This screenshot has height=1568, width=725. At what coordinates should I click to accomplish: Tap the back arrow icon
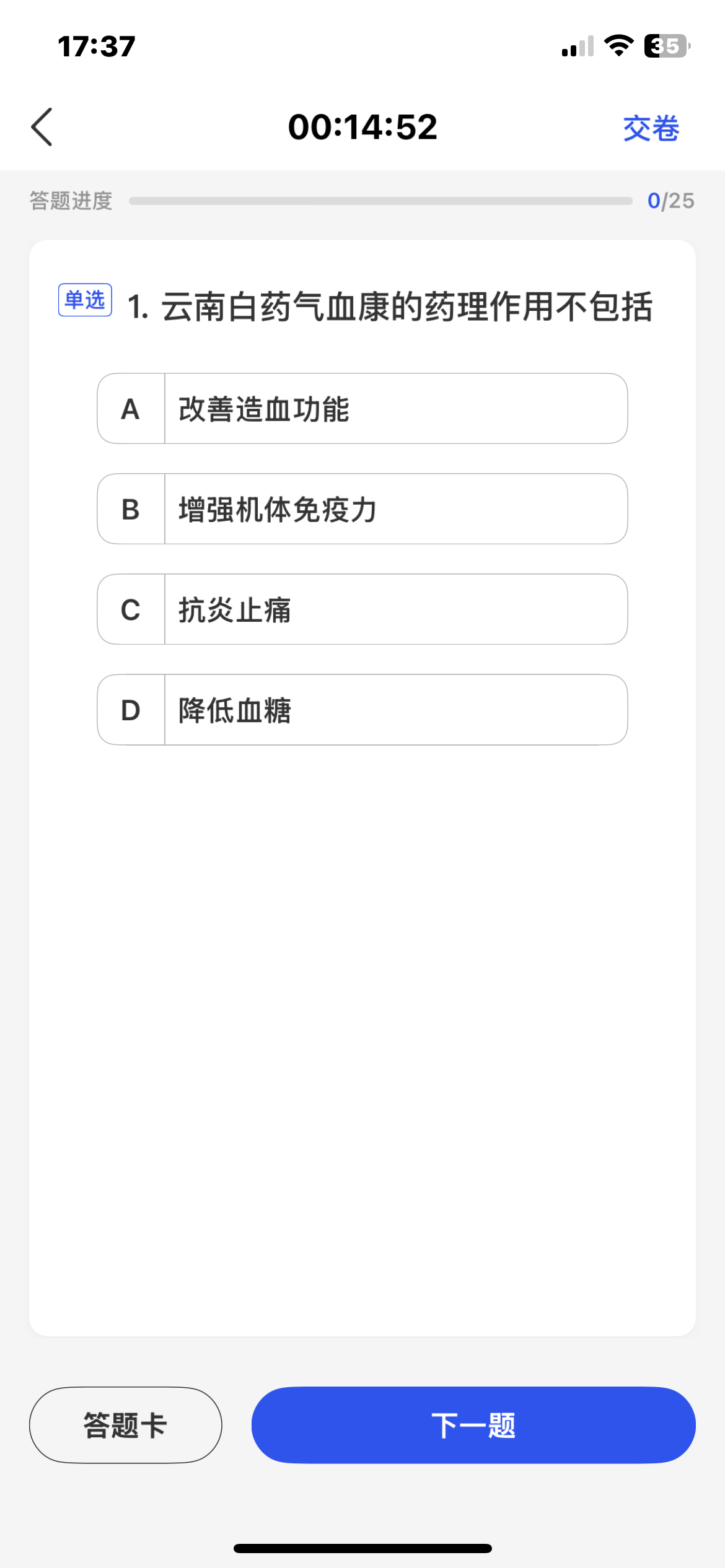click(x=42, y=127)
